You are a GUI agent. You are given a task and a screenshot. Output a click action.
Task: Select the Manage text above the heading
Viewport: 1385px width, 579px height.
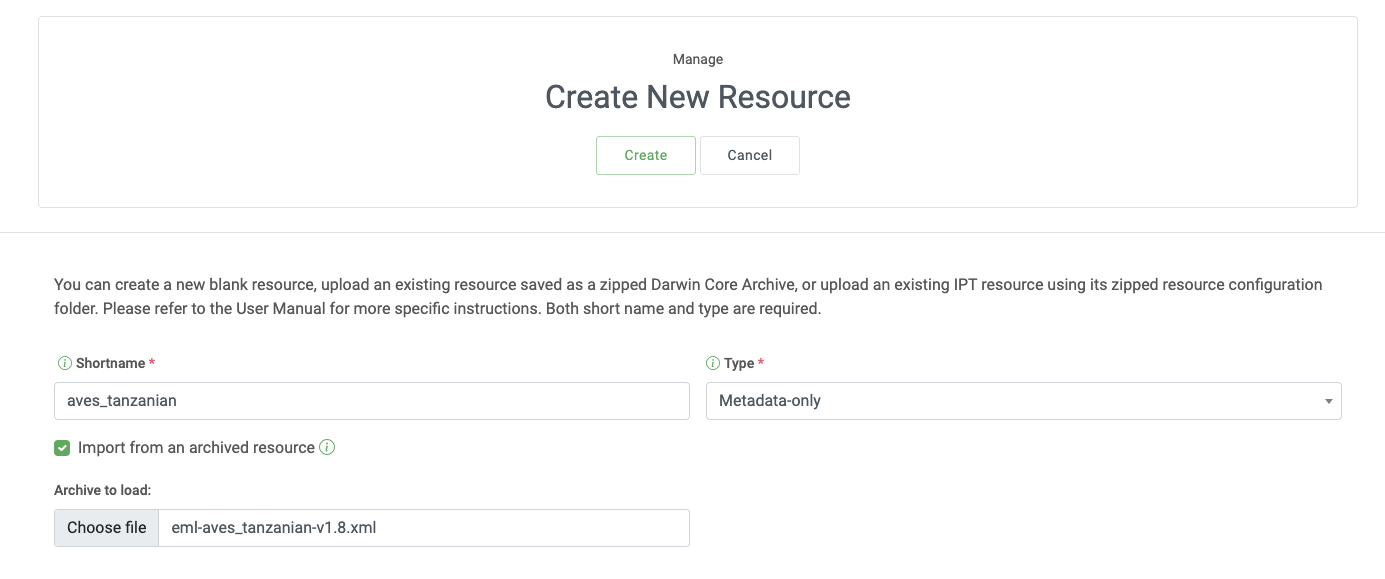(697, 59)
